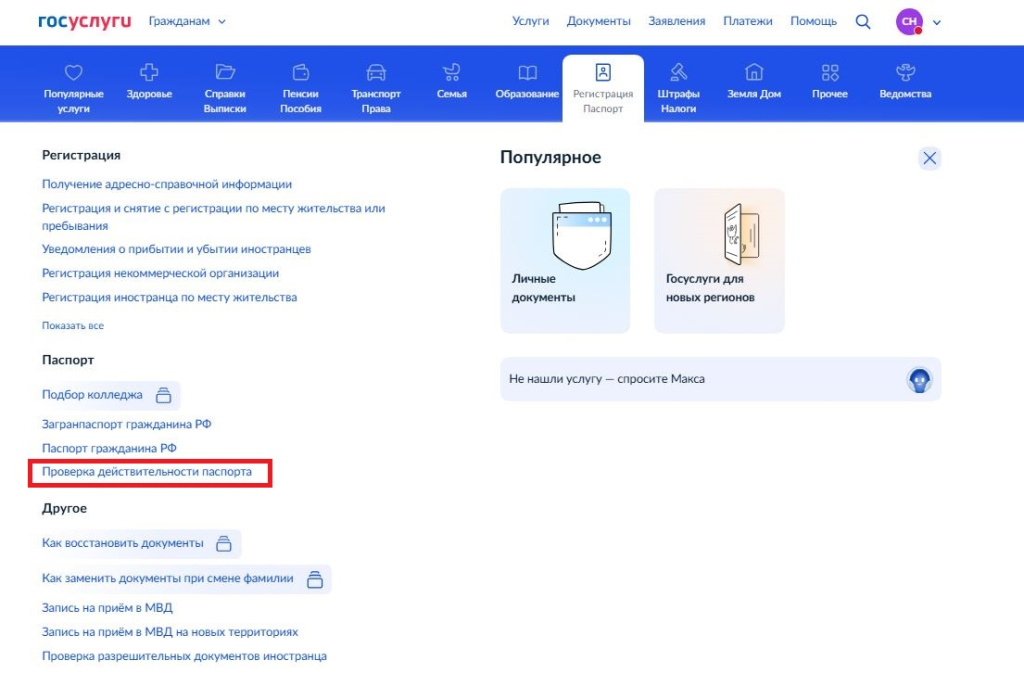Open the Документы menu
The image size is (1024, 686).
coord(598,22)
